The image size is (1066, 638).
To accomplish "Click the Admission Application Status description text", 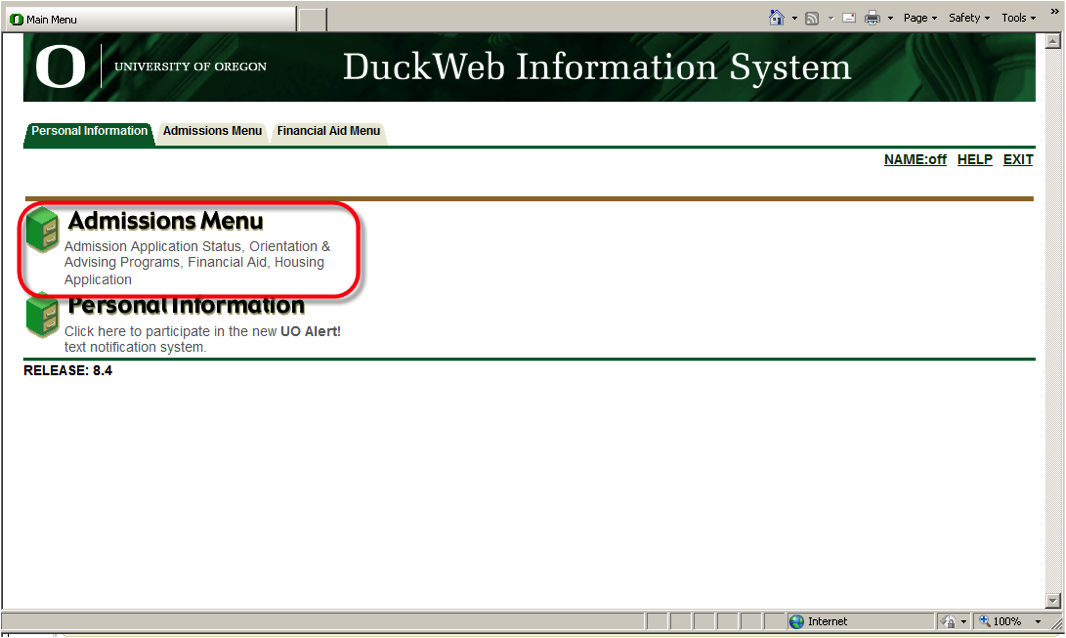I will point(197,263).
